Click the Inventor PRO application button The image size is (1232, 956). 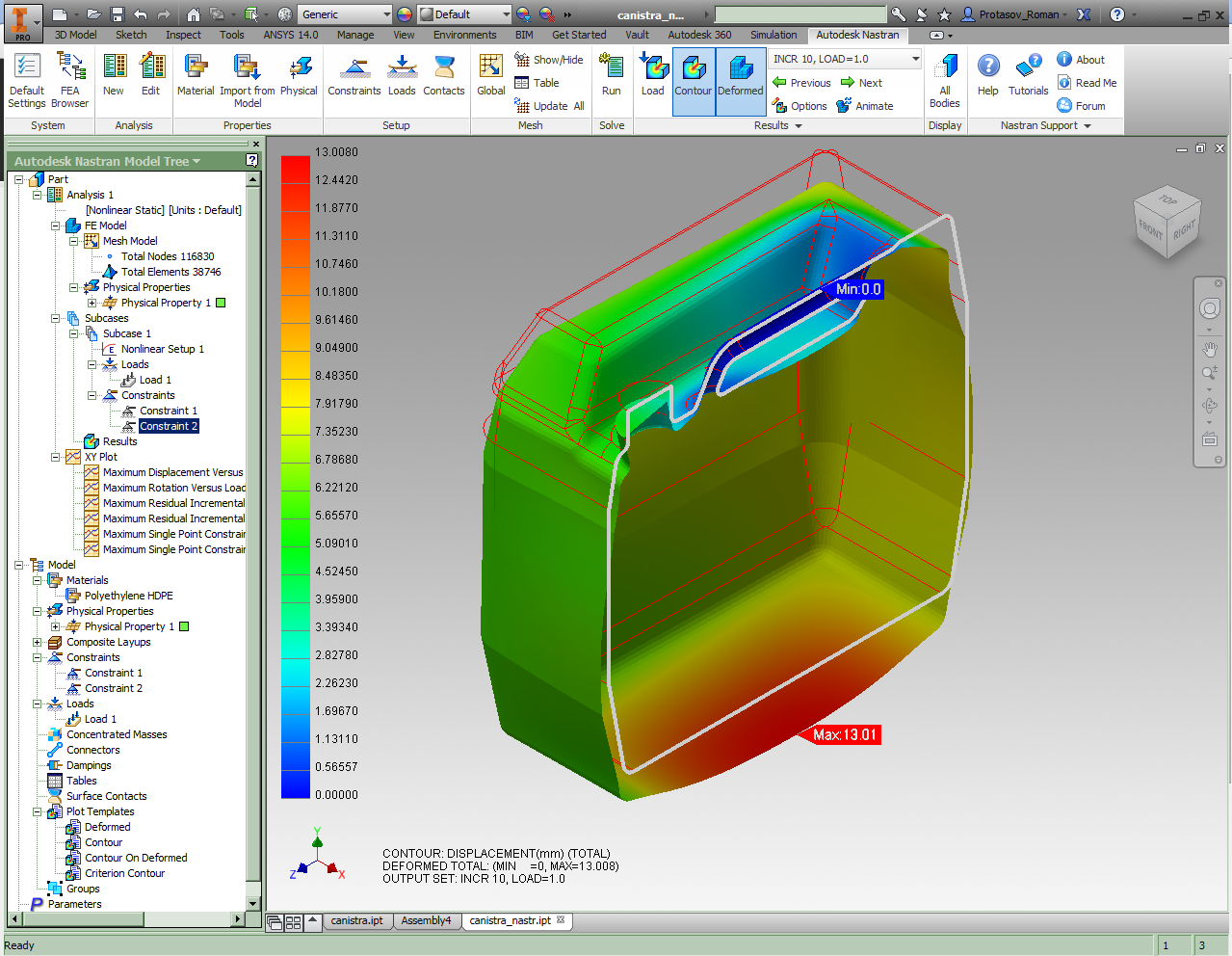click(22, 21)
